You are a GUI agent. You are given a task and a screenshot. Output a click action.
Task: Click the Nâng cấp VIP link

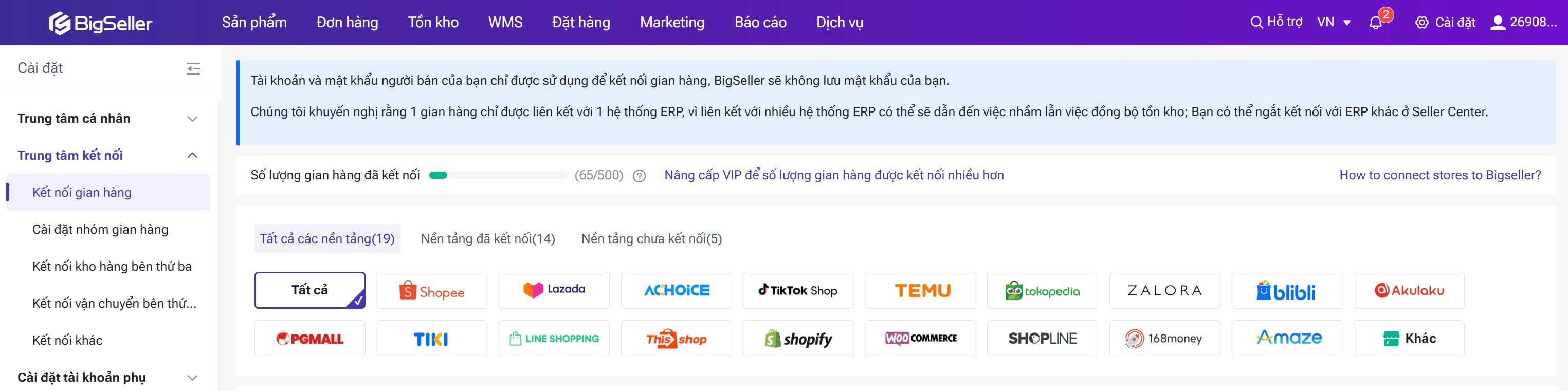833,175
